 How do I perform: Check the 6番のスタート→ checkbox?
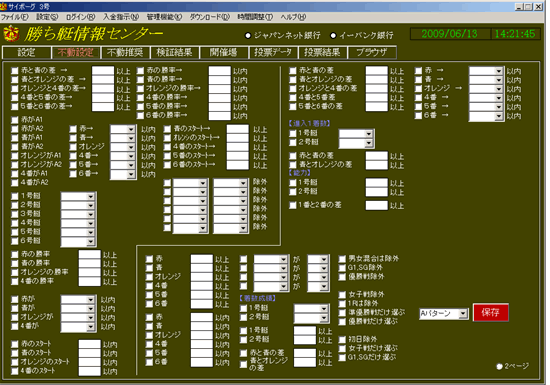(167, 165)
